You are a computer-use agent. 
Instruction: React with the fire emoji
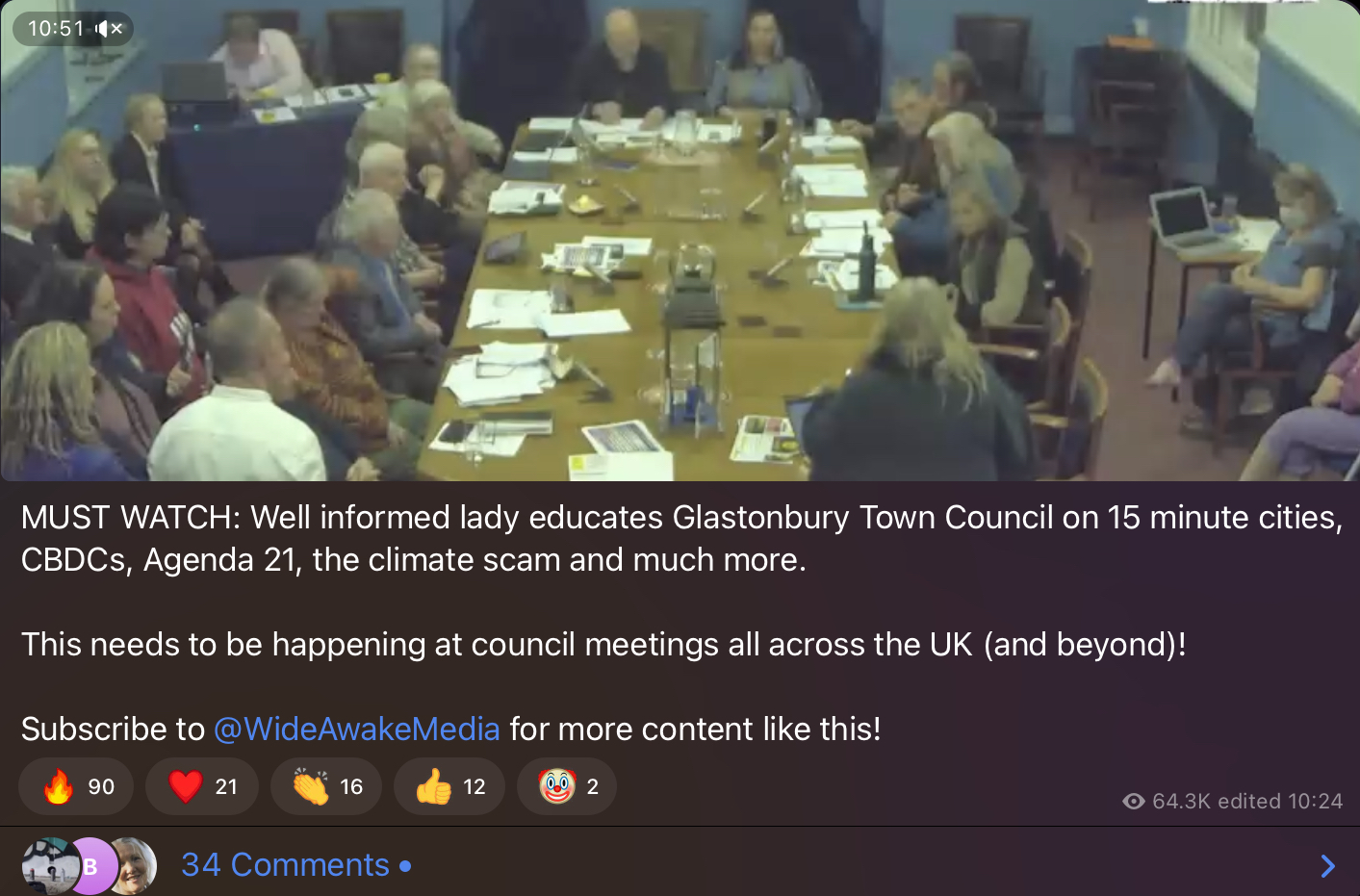coord(59,786)
